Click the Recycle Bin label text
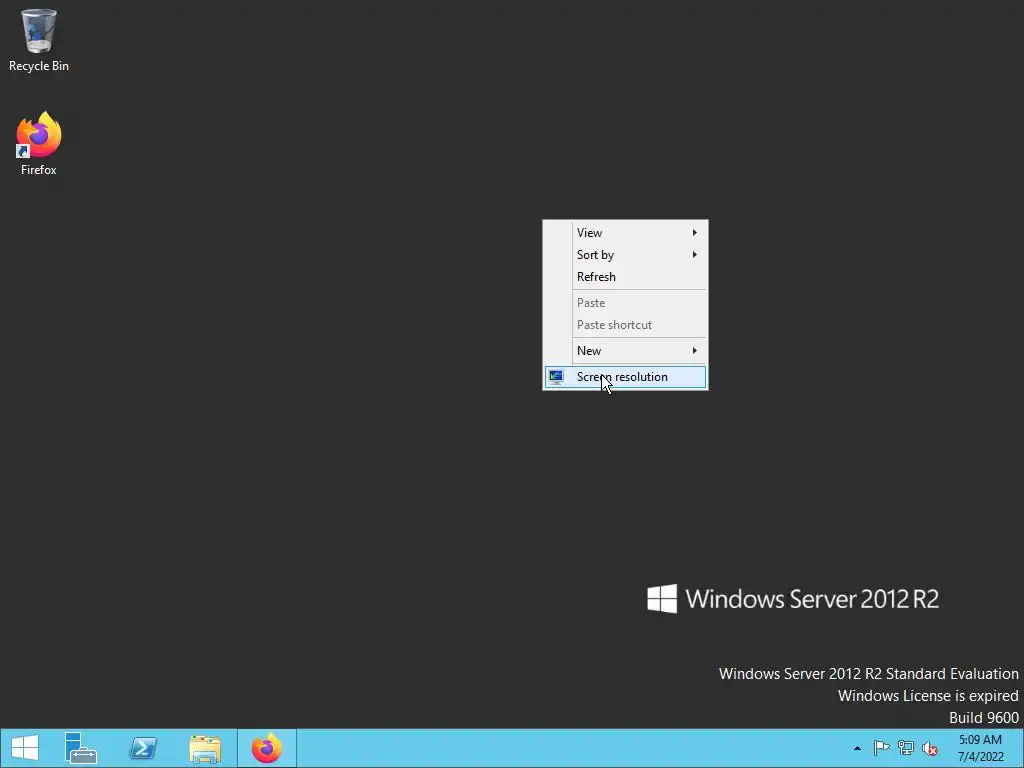The height and width of the screenshot is (768, 1024). (x=39, y=66)
